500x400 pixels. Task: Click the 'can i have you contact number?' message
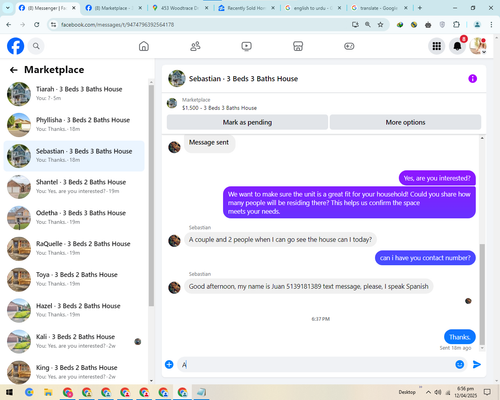425,258
